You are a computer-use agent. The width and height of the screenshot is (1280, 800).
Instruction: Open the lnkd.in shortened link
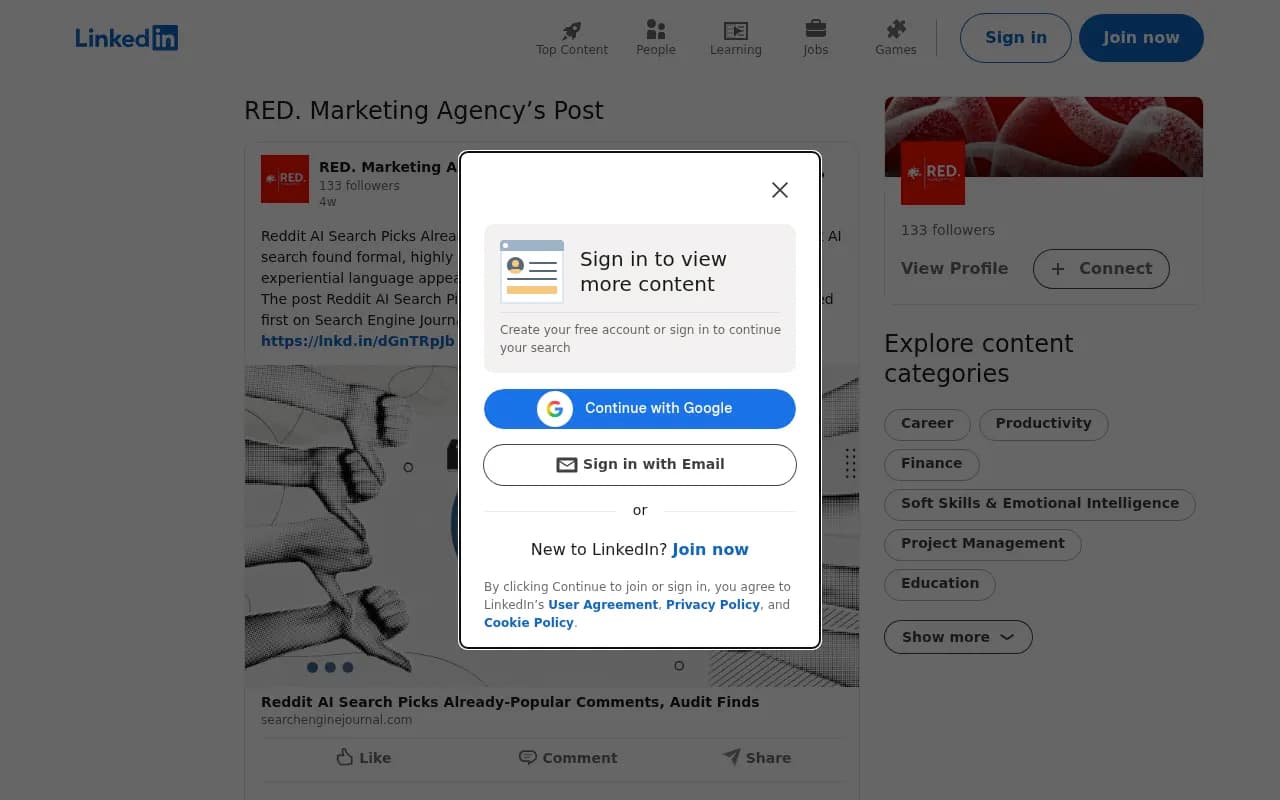[x=358, y=341]
